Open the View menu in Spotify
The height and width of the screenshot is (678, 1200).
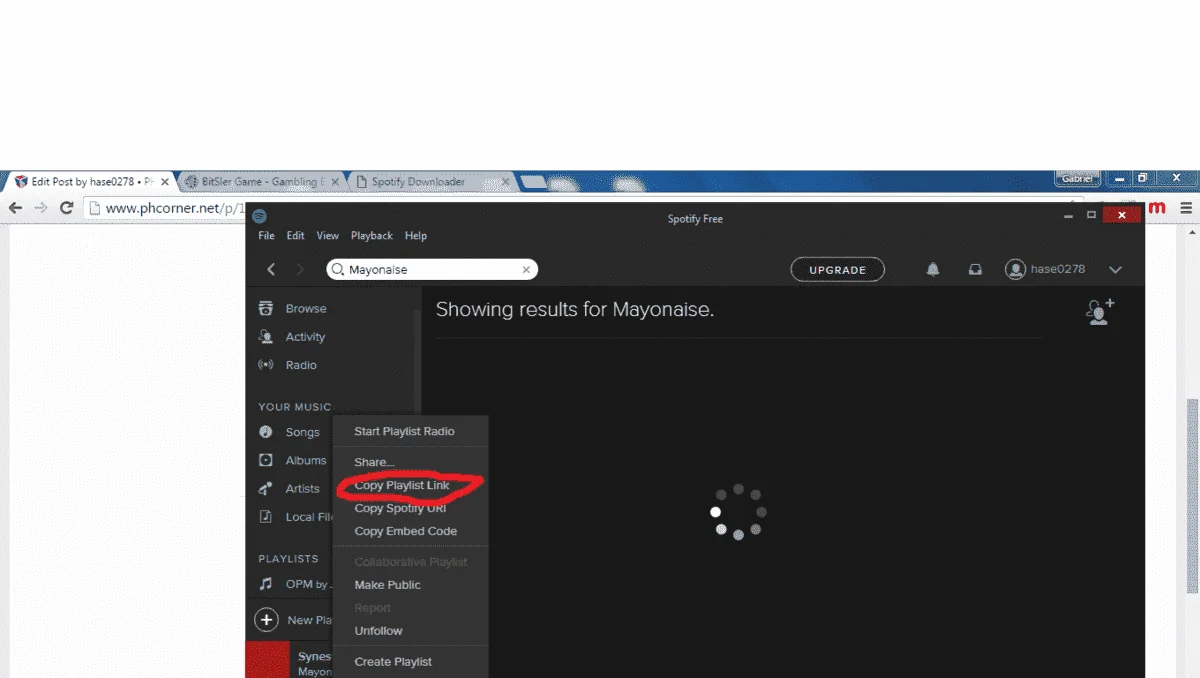tap(328, 236)
